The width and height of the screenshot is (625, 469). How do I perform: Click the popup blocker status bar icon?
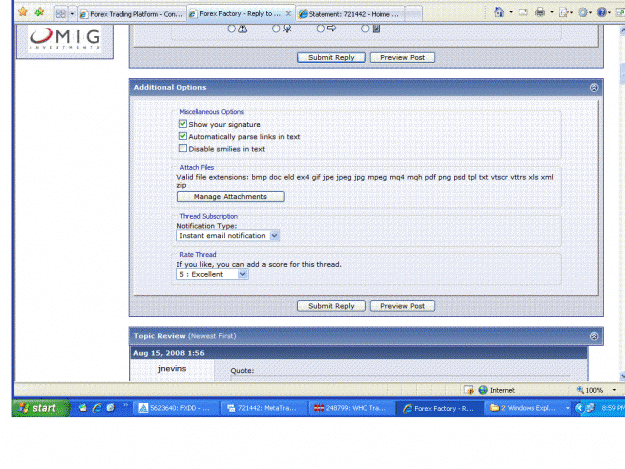[x=469, y=390]
